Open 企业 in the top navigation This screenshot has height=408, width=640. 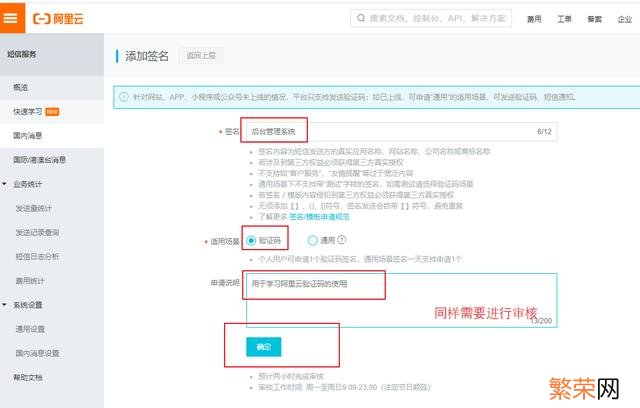tap(625, 19)
